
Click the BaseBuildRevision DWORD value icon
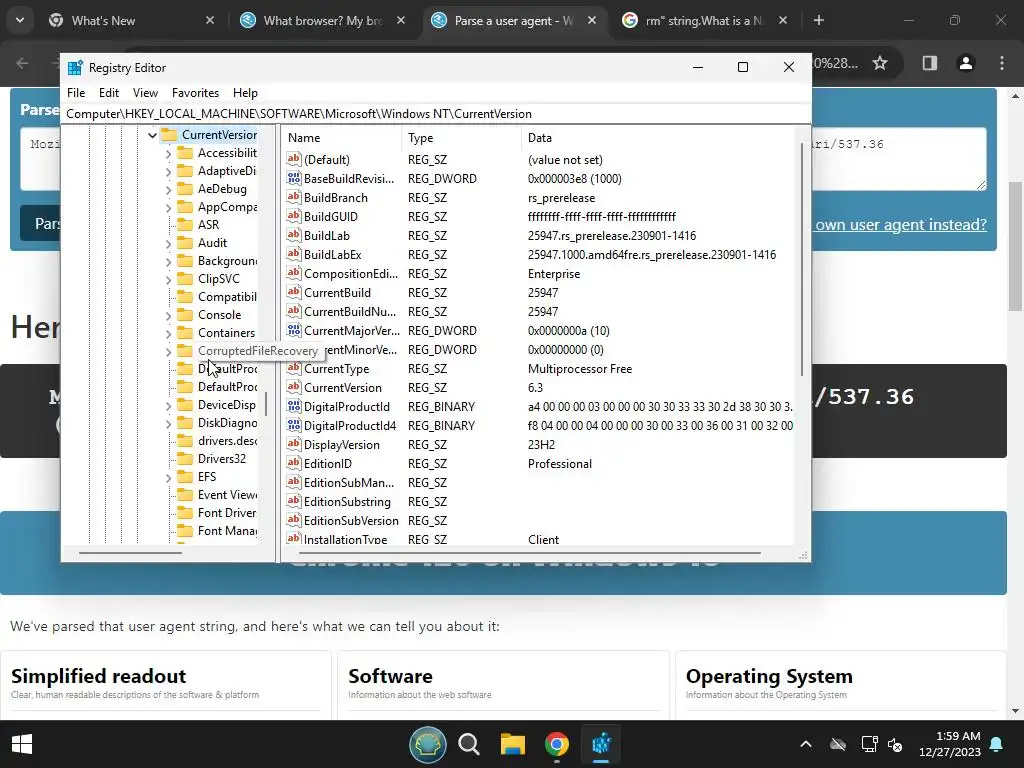(294, 178)
